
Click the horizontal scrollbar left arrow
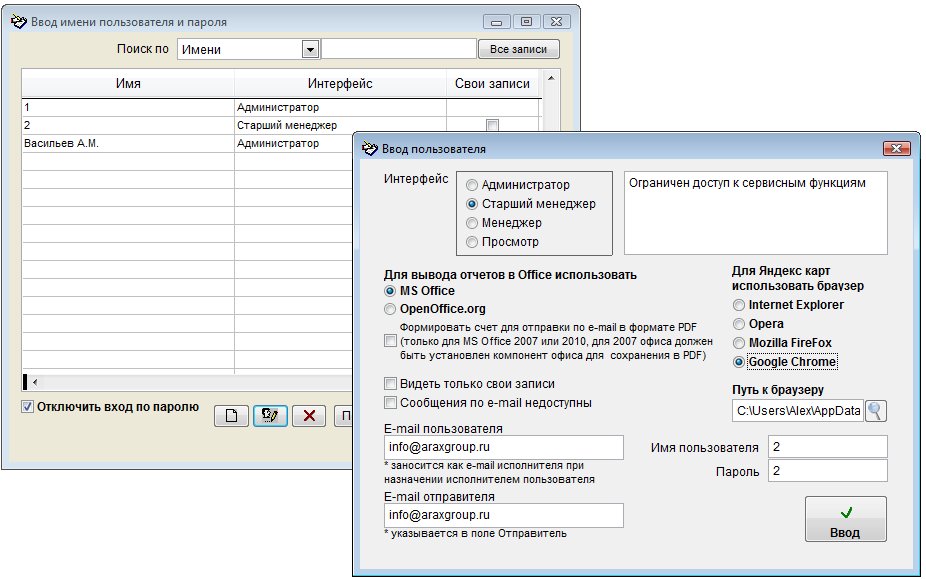[x=35, y=382]
